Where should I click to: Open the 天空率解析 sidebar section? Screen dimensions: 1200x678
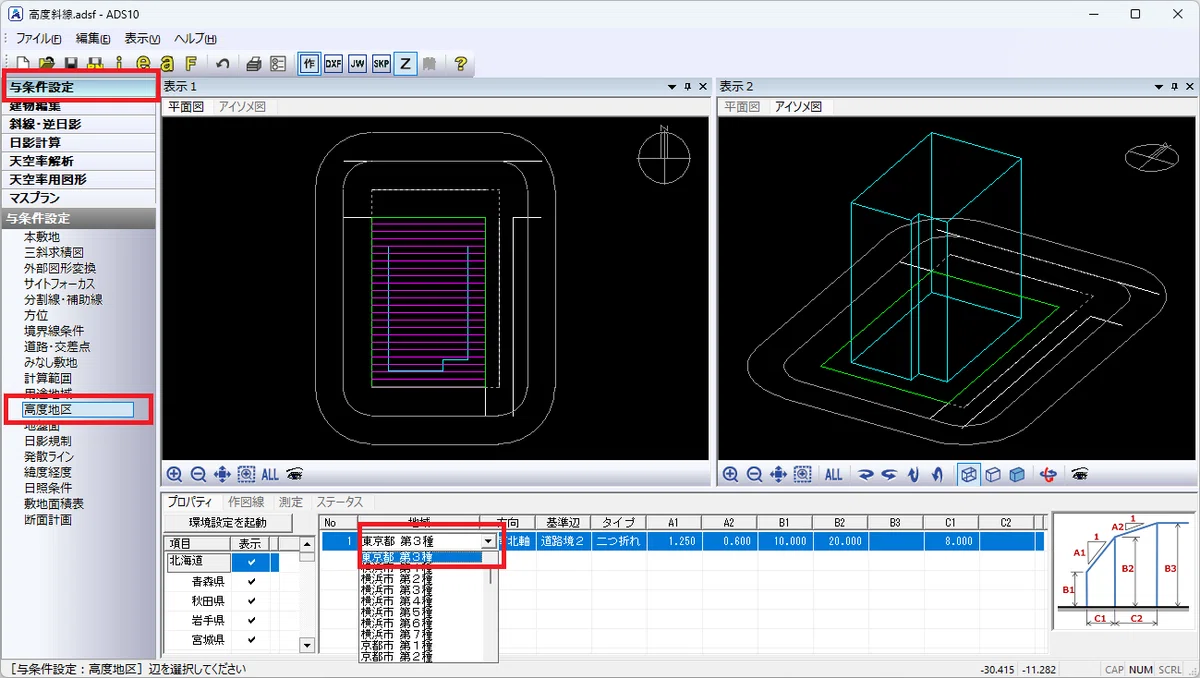[79, 161]
